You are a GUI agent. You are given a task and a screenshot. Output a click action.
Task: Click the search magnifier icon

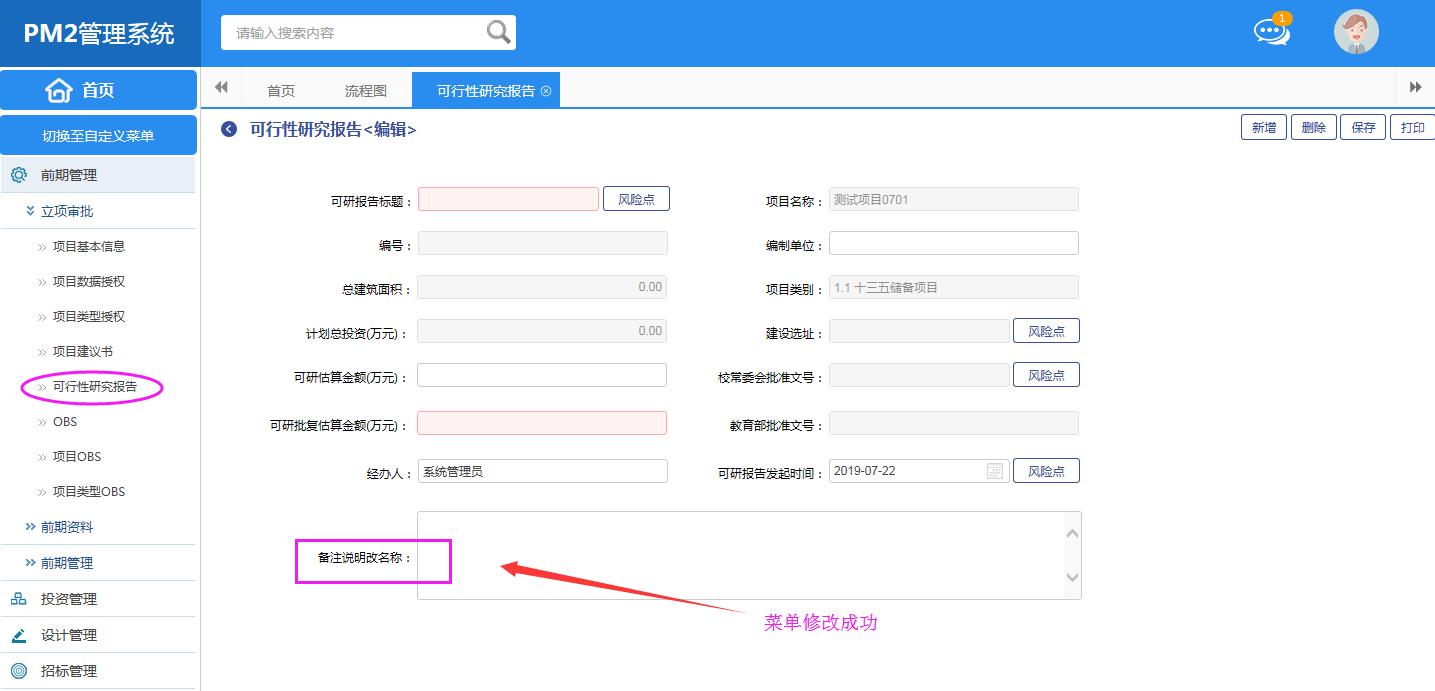coord(498,33)
